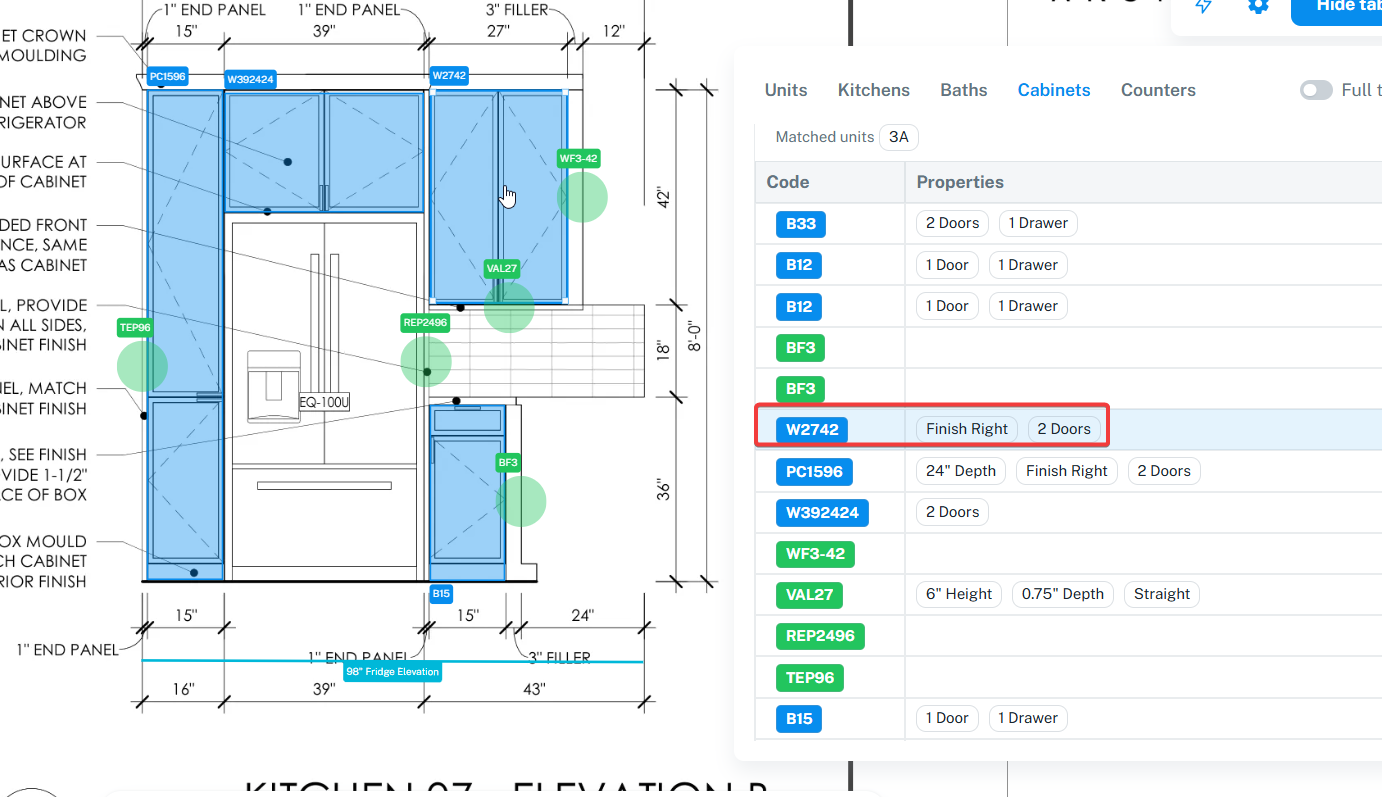The height and width of the screenshot is (797, 1382).
Task: Click 2 Doors chip in PC1596 row
Action: (x=1164, y=471)
